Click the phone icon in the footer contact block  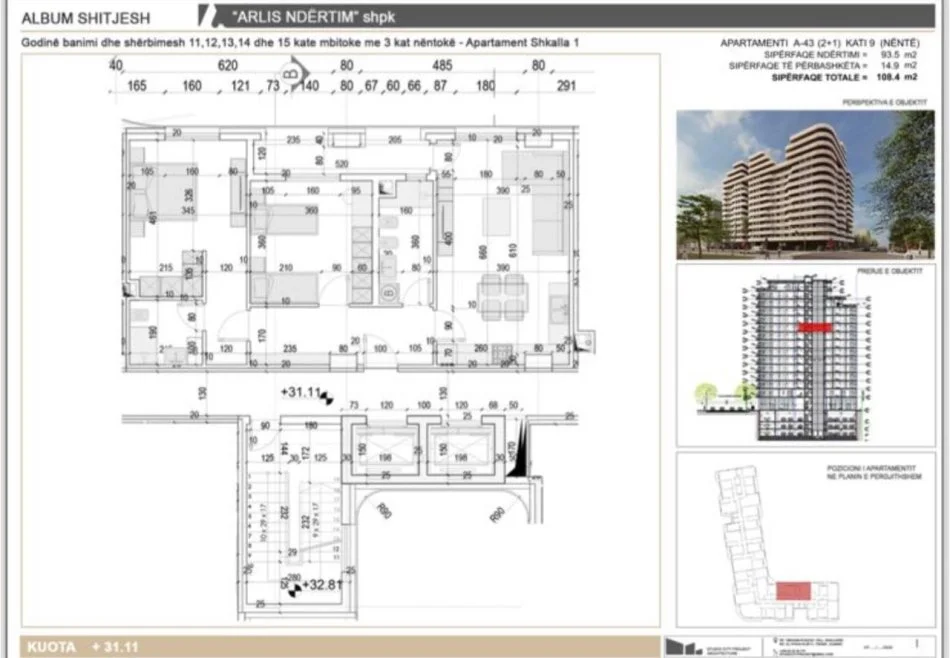click(775, 651)
